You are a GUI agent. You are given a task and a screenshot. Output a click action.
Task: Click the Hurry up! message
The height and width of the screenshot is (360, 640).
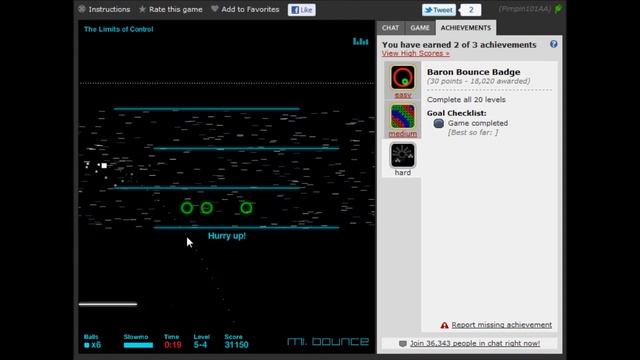[x=227, y=236]
